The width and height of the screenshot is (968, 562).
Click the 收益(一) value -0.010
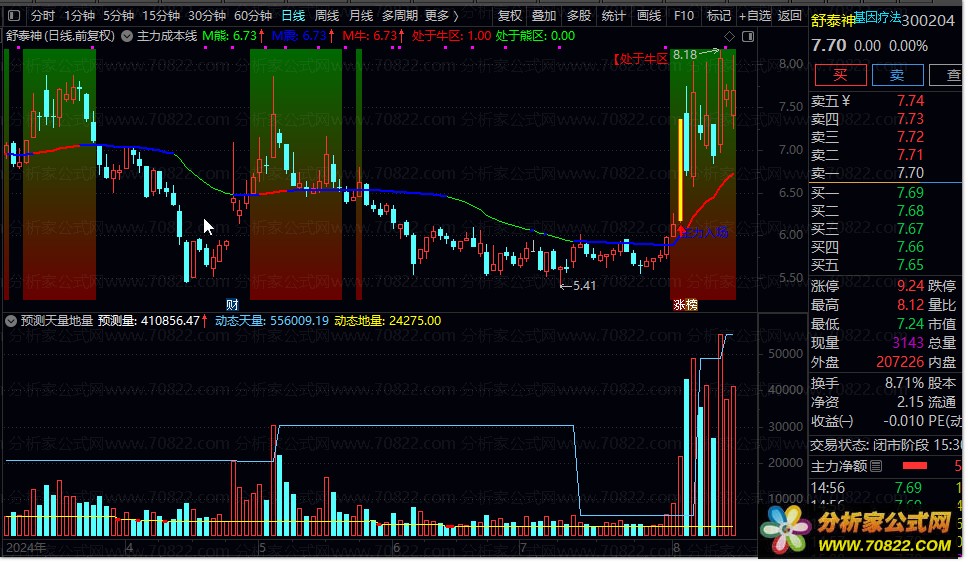click(903, 422)
